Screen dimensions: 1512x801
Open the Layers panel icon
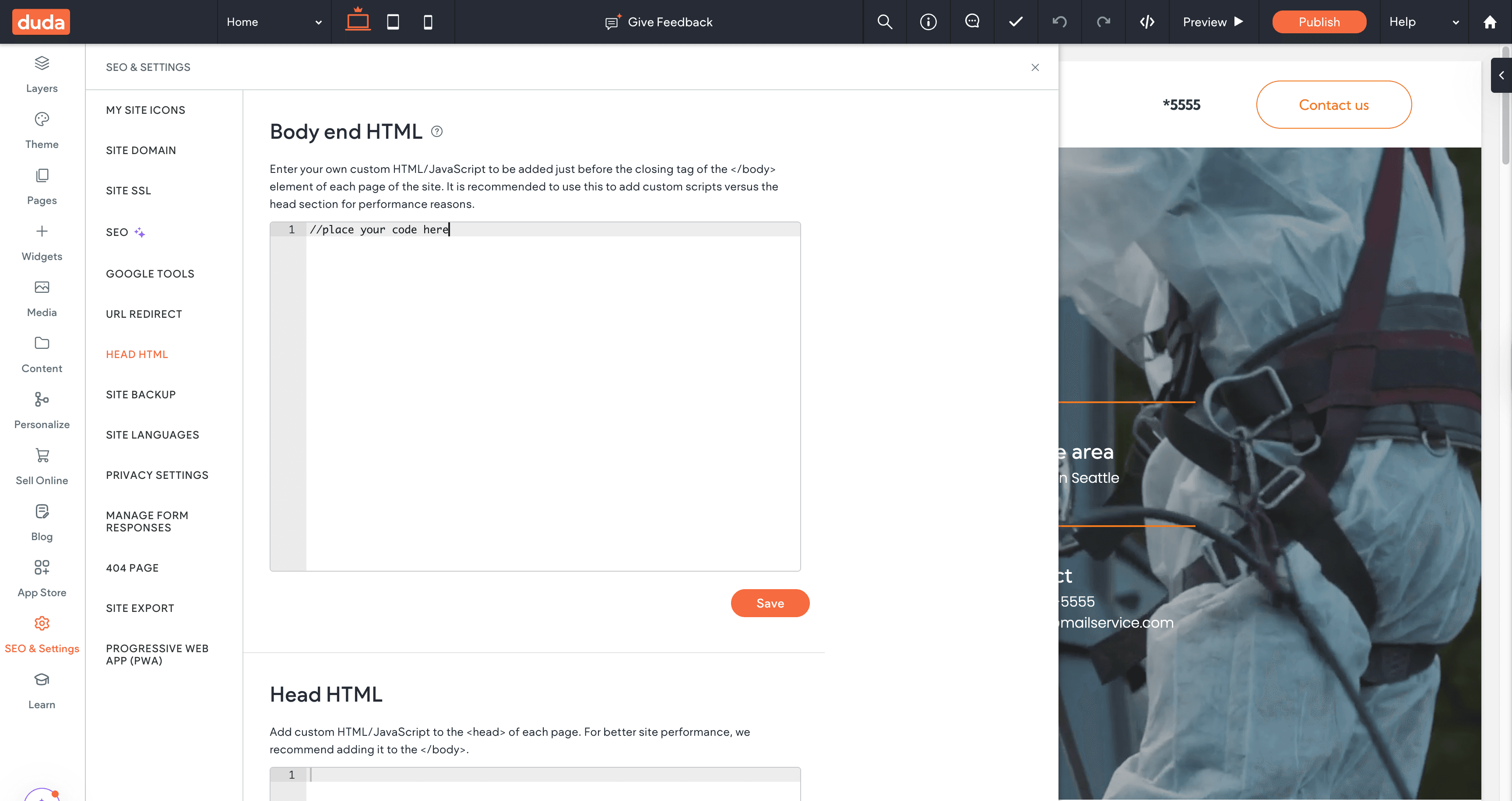tap(42, 63)
